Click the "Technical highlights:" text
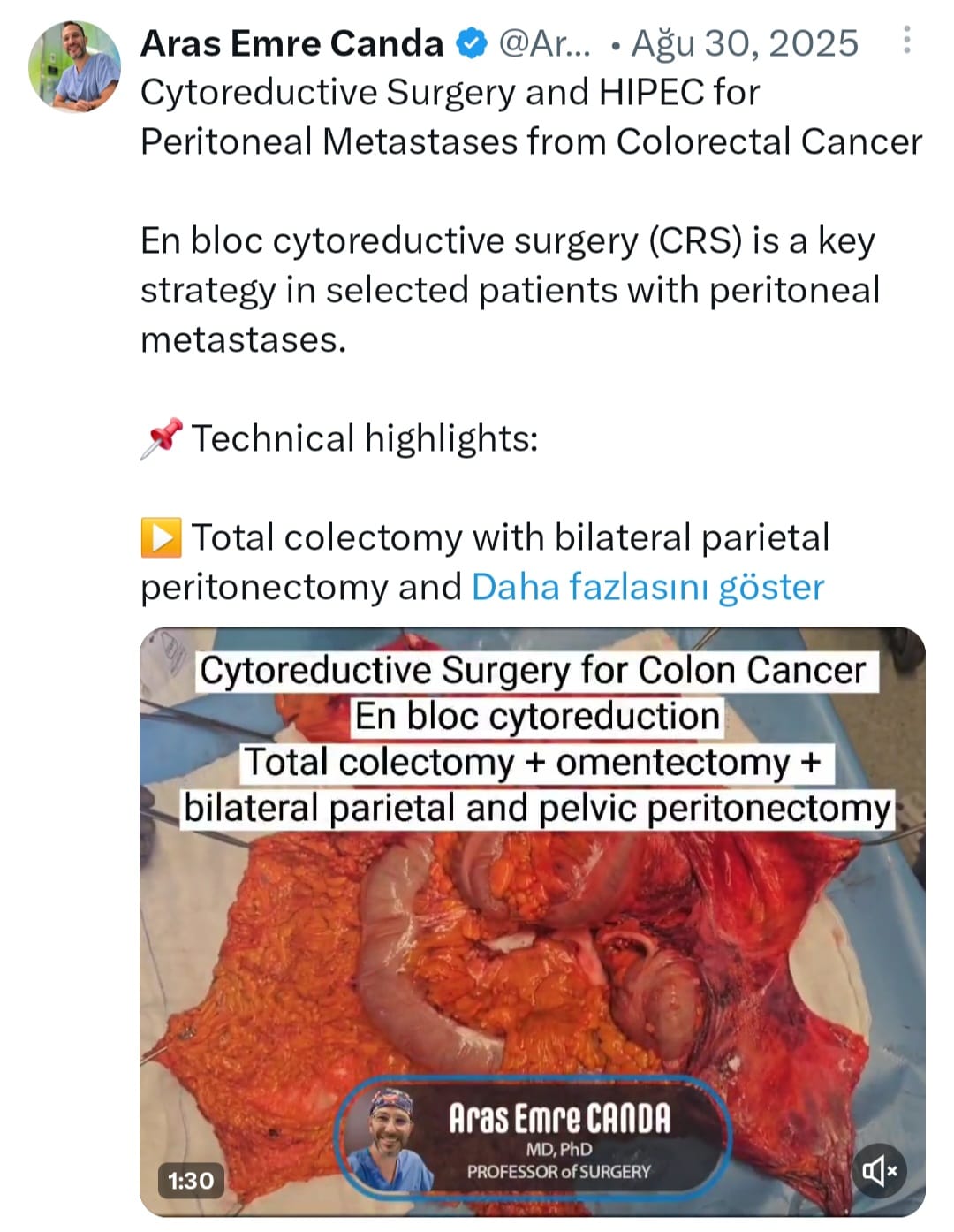Screen dimensions: 954x1232 click(x=365, y=438)
